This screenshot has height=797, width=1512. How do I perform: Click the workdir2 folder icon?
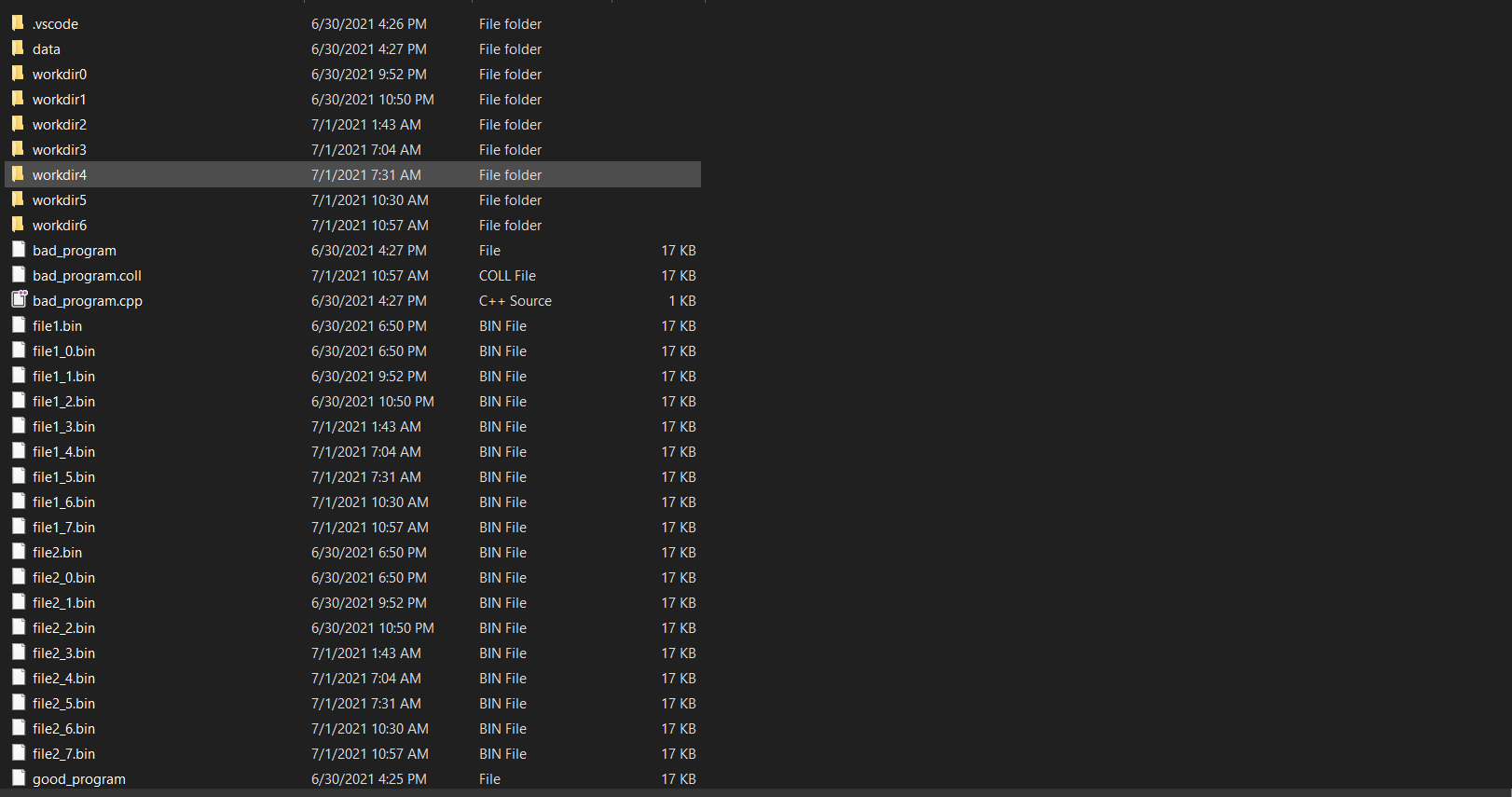tap(18, 123)
